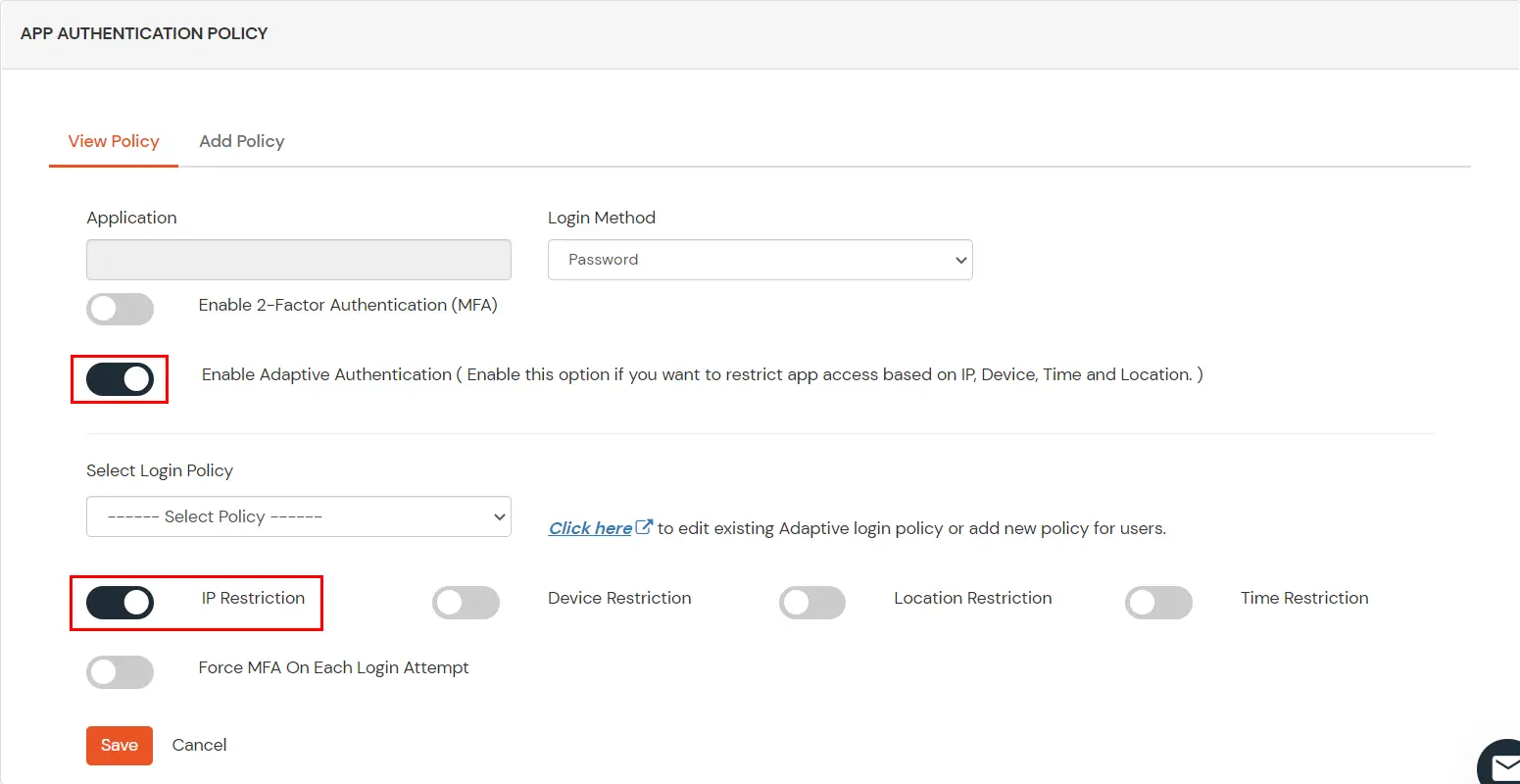
Task: Click the Location Restriction label
Action: pos(973,598)
